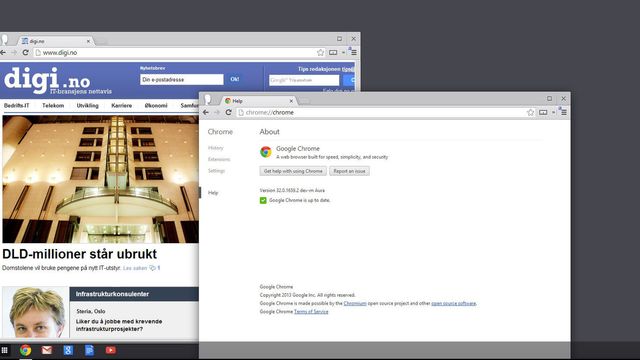The width and height of the screenshot is (640, 360).
Task: Open the Terms of Service link
Action: [311, 311]
